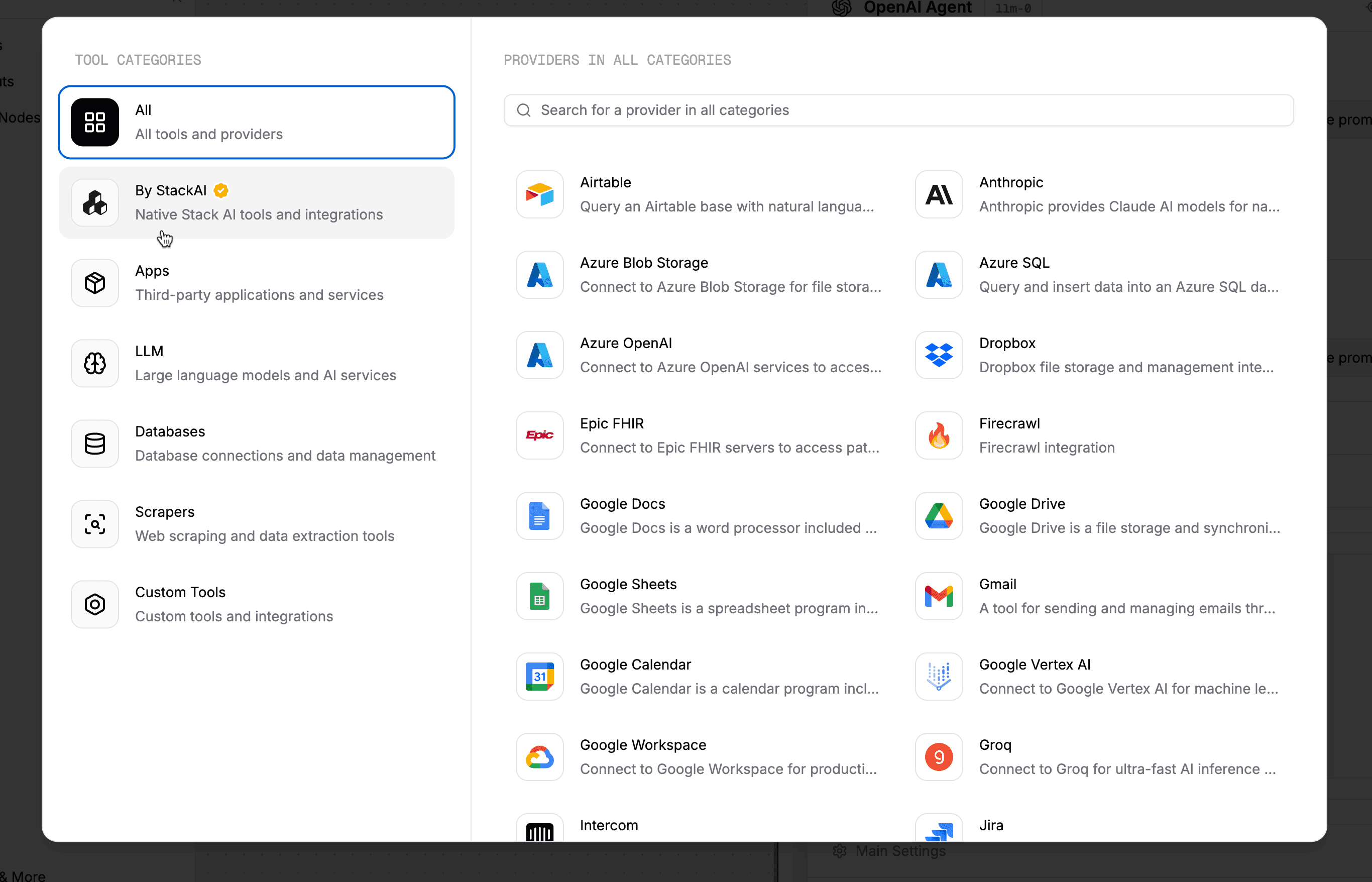Open the Epic FHIR provider

(699, 435)
